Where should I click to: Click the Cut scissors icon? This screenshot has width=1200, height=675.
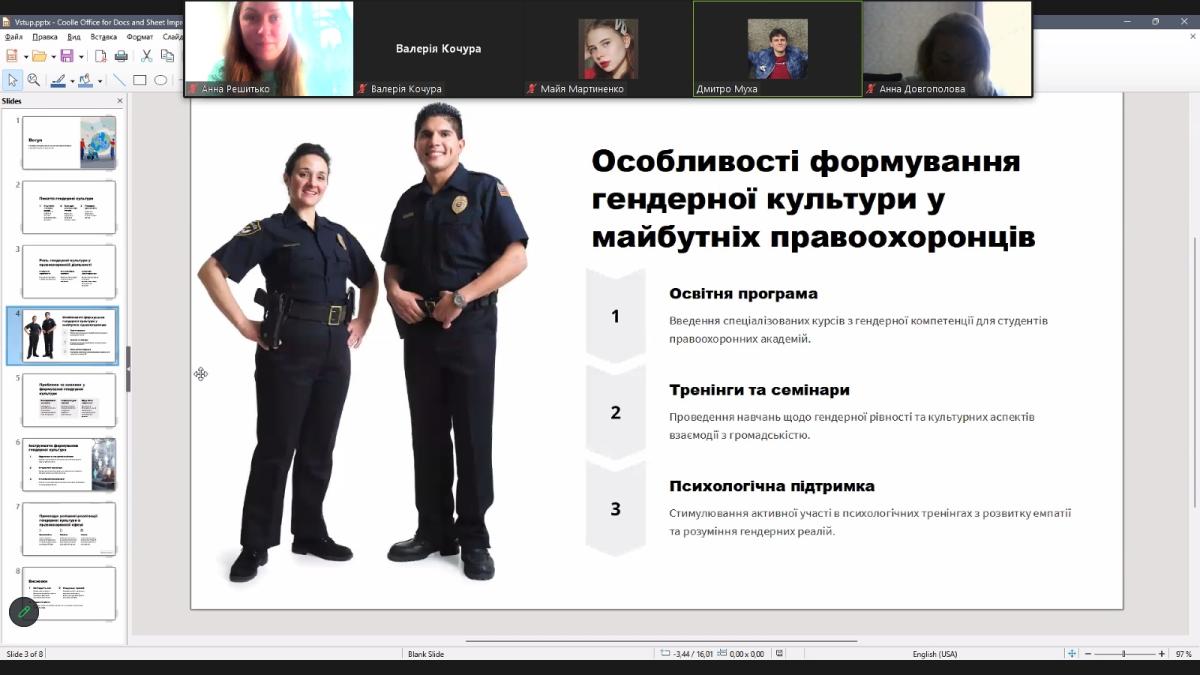click(x=147, y=56)
